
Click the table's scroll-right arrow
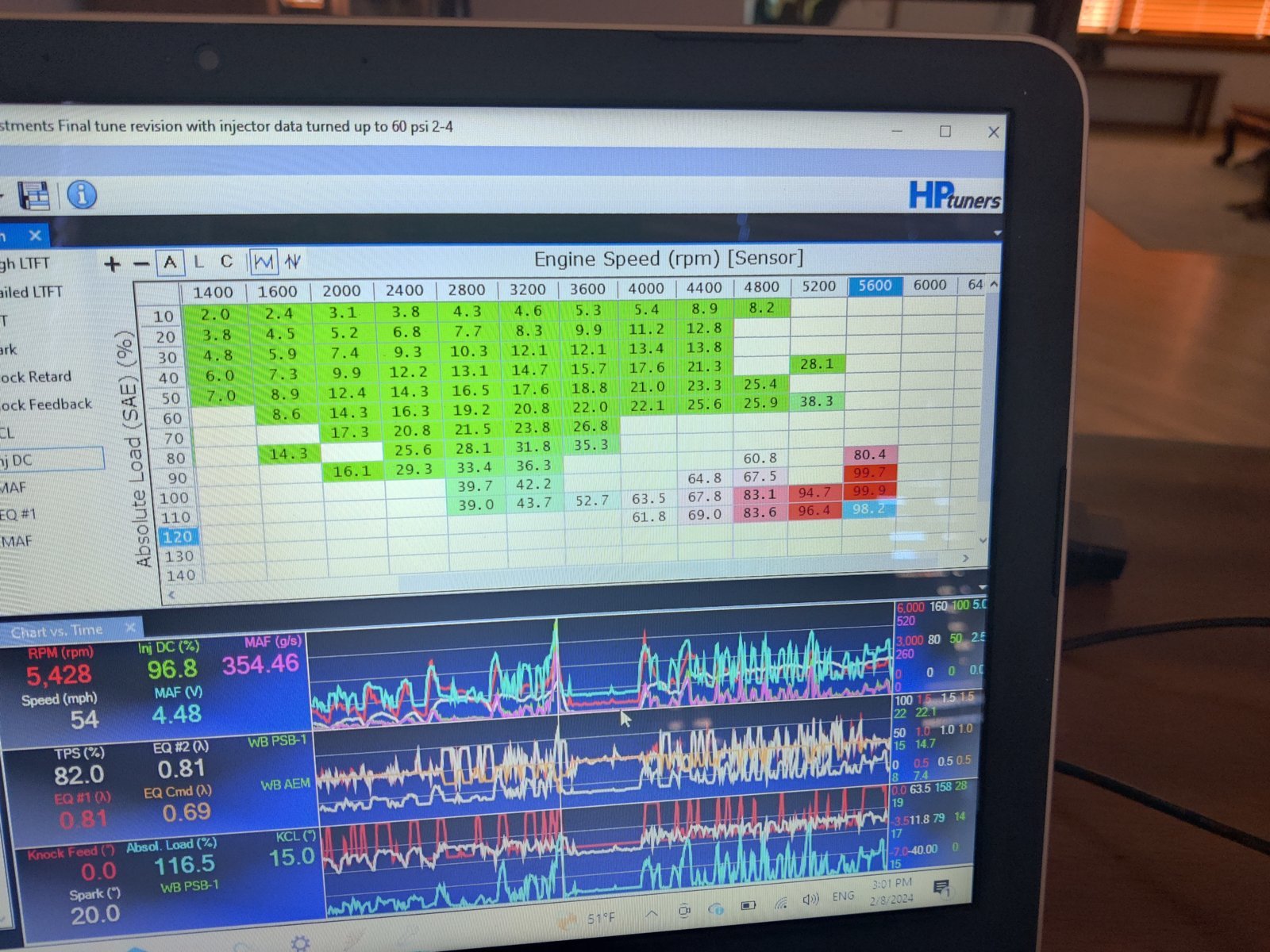965,559
